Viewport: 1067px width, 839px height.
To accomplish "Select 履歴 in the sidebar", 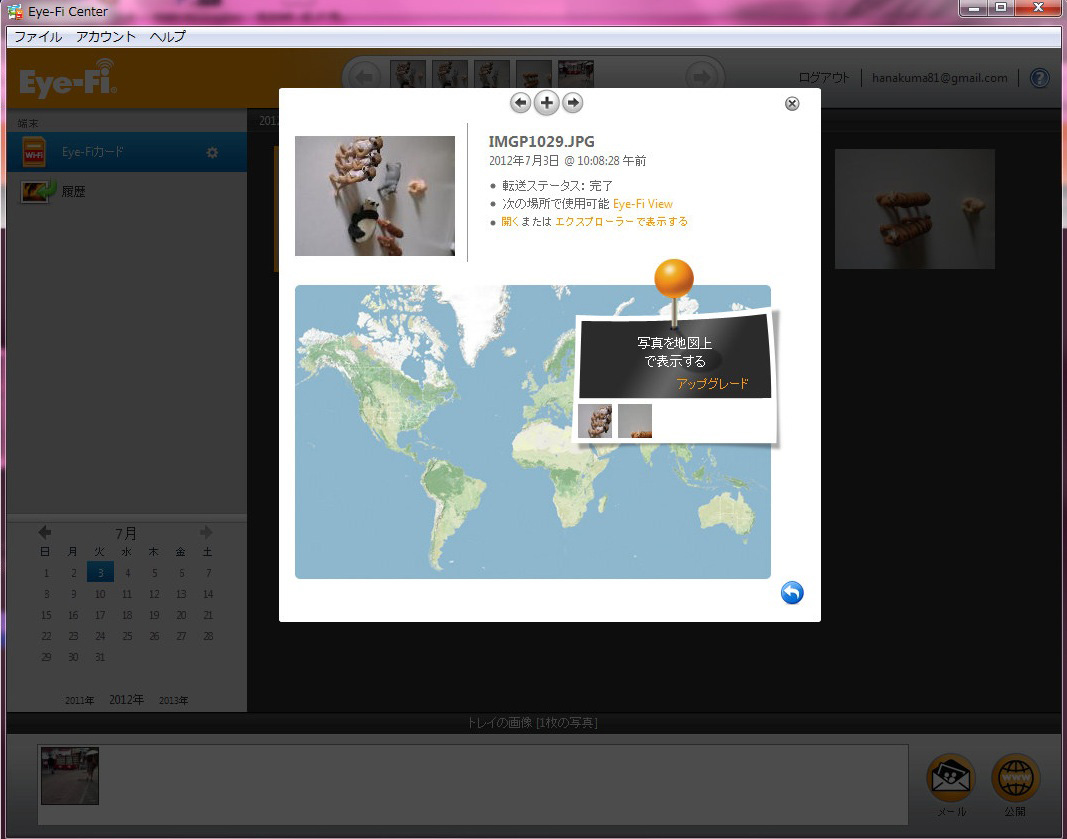I will pyautogui.click(x=73, y=191).
